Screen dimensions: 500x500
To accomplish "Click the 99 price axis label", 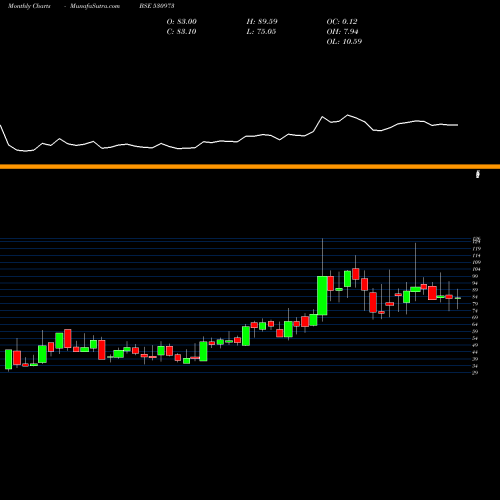I will coord(475,276).
